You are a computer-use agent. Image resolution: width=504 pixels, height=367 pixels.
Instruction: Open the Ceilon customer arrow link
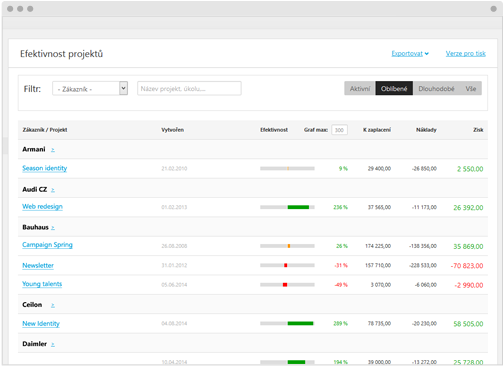coord(53,305)
